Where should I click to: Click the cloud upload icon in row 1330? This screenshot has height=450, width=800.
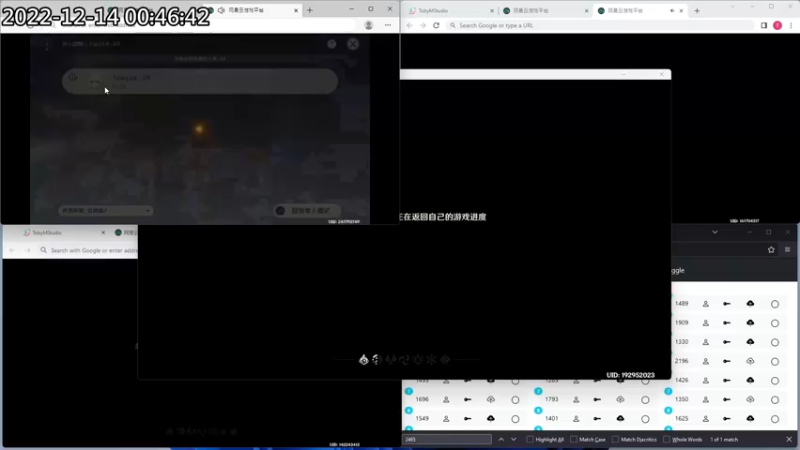coord(750,342)
